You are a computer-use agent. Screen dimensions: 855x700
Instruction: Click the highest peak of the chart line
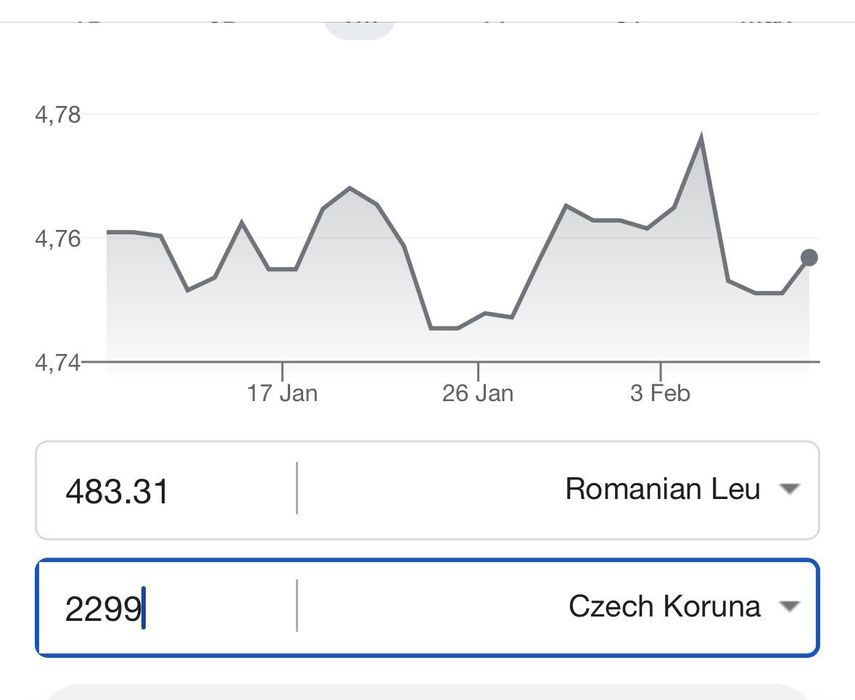click(x=701, y=136)
